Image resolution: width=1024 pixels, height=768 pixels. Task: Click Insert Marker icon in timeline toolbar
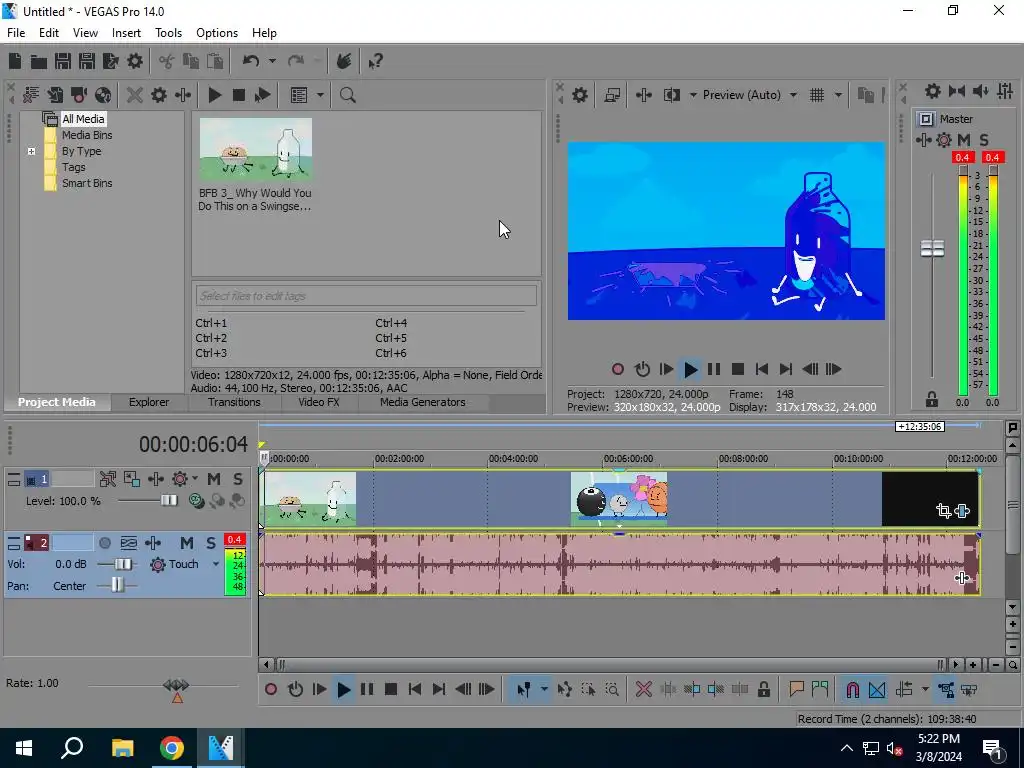pos(796,690)
